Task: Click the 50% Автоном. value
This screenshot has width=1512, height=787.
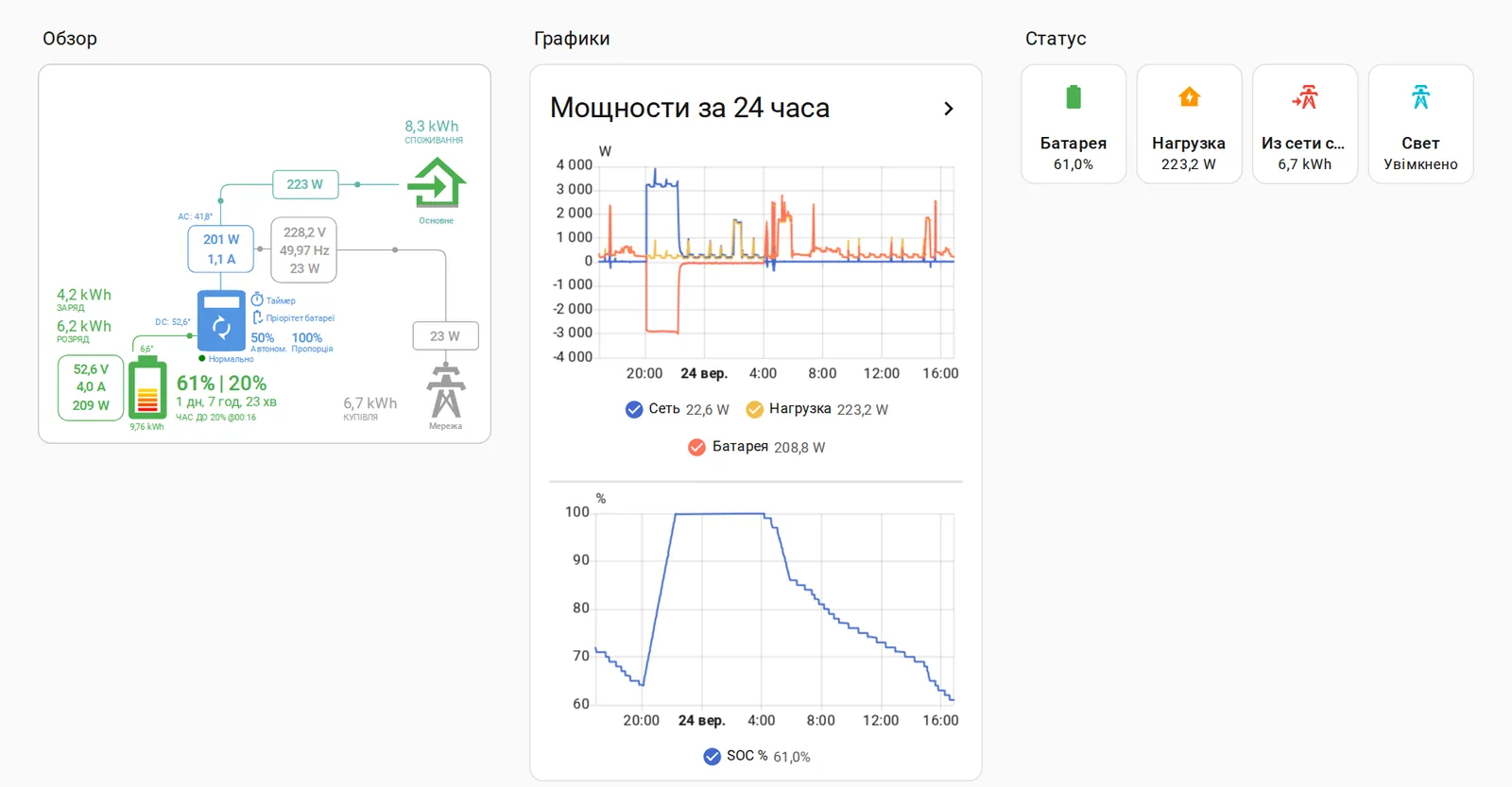Action: click(x=263, y=337)
